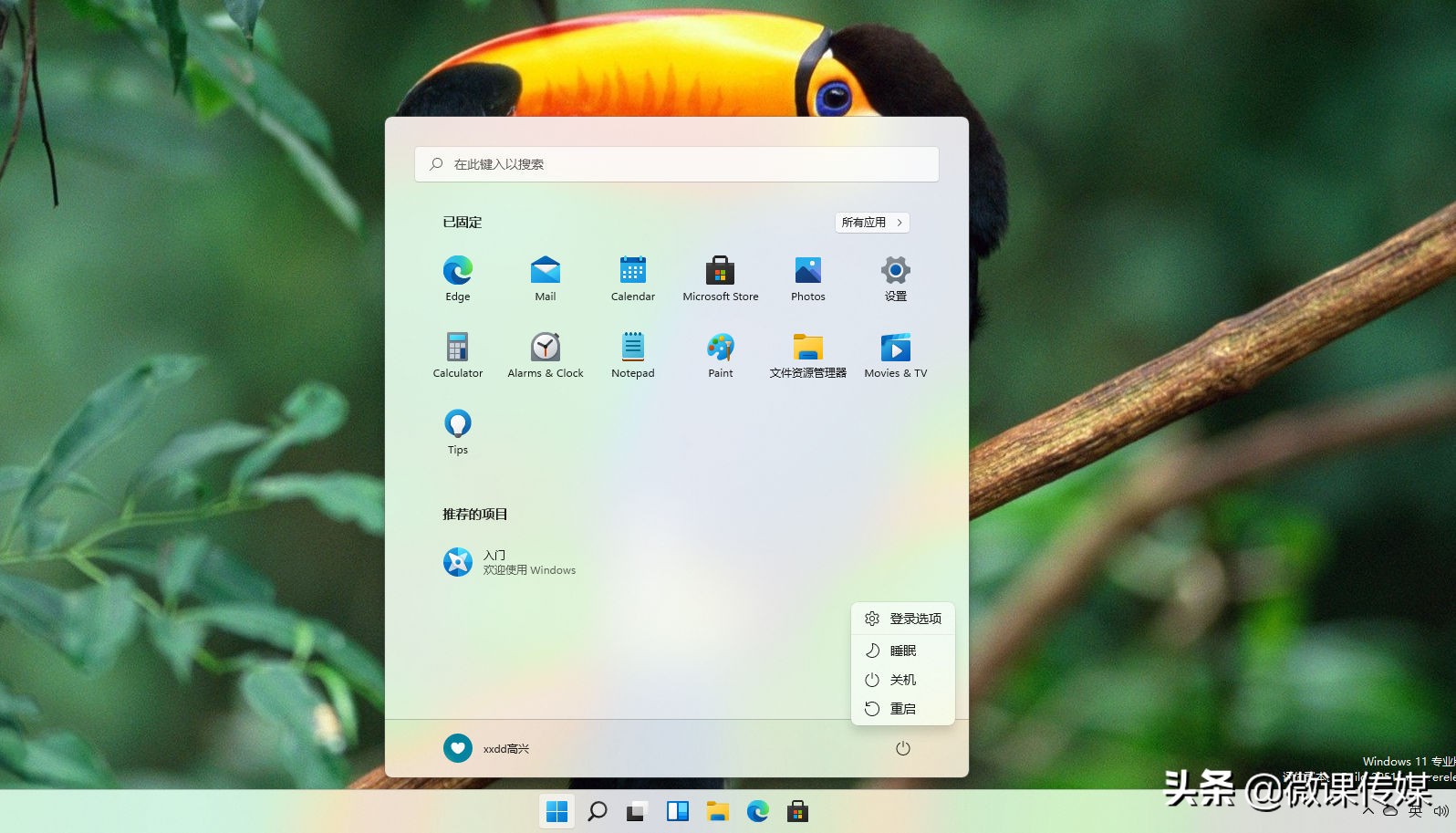Open taskbar Search
Viewport: 1456px width, 833px height.
click(x=598, y=811)
